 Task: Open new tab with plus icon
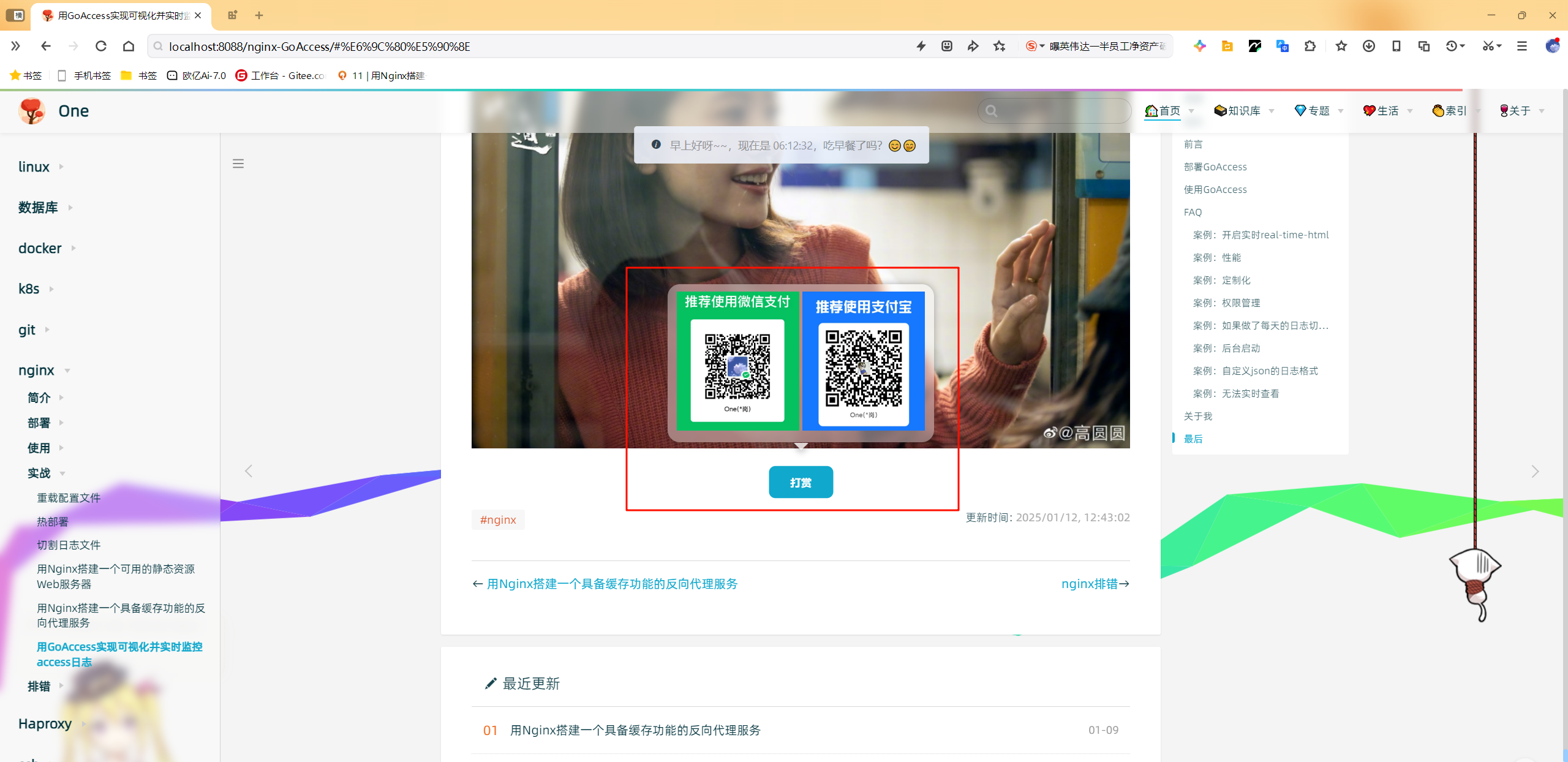click(x=259, y=15)
